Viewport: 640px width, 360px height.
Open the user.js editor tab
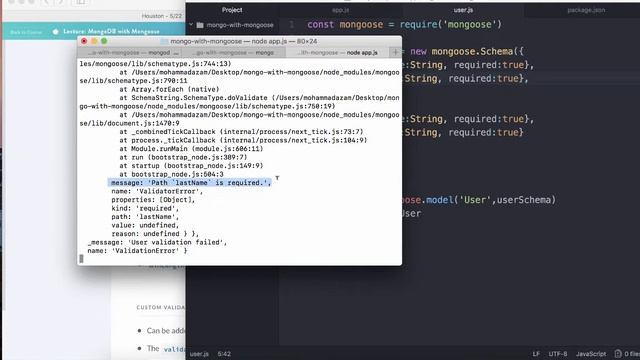pyautogui.click(x=463, y=10)
